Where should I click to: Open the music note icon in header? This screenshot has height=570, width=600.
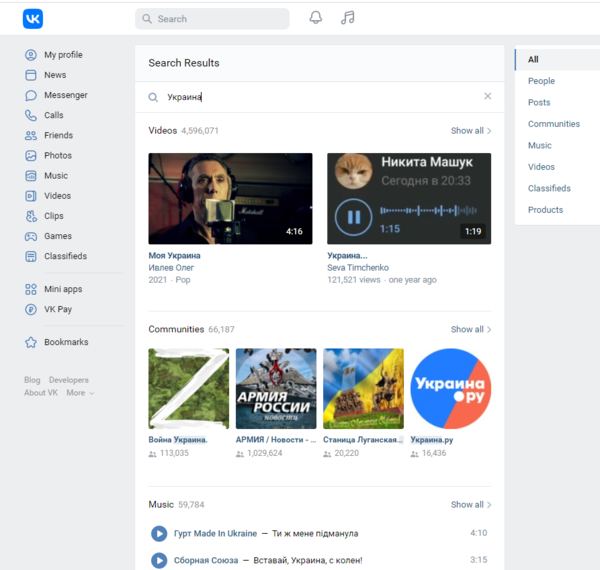[347, 18]
